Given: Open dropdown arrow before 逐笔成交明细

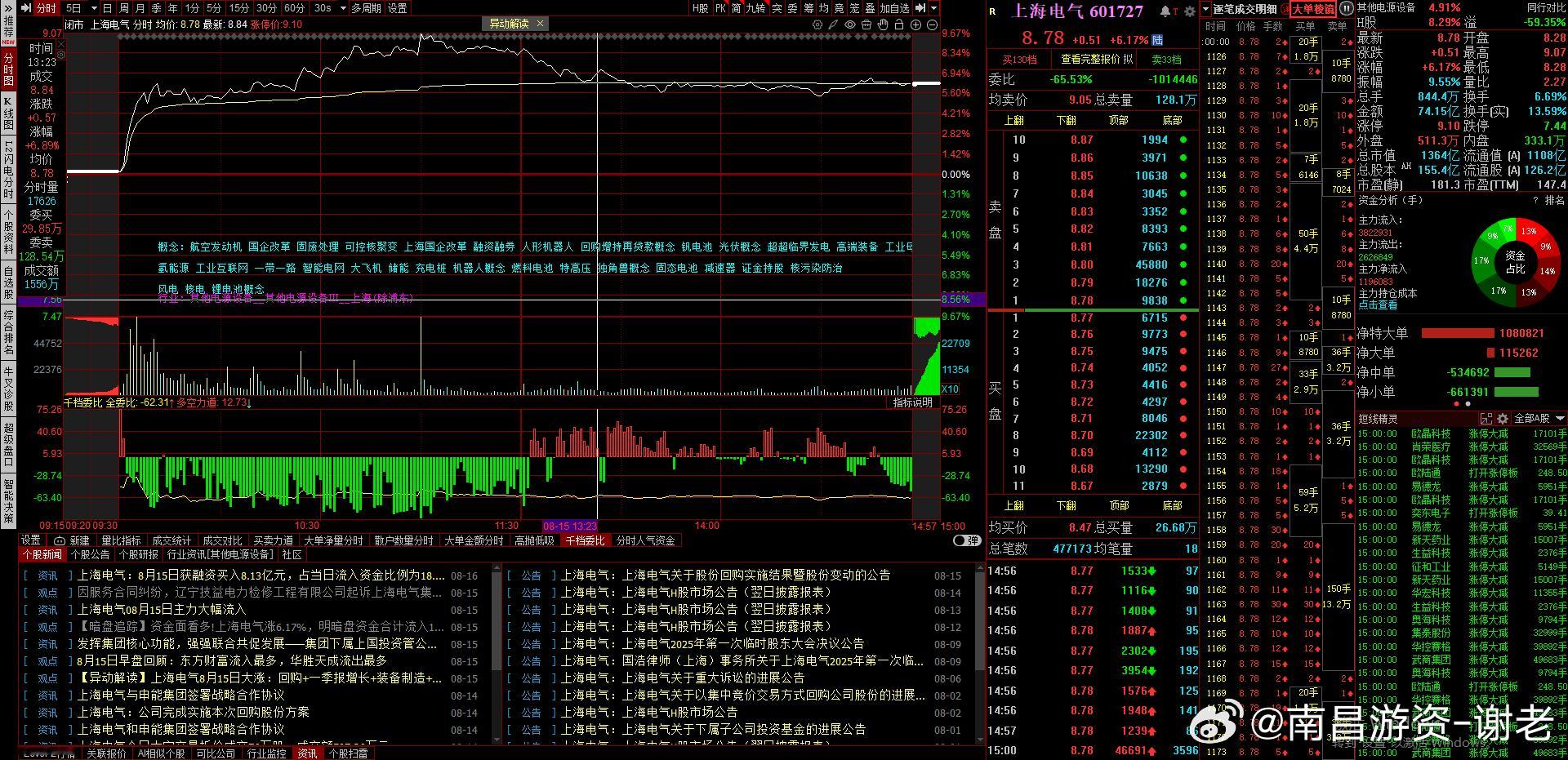Looking at the screenshot, I should tap(1206, 9).
